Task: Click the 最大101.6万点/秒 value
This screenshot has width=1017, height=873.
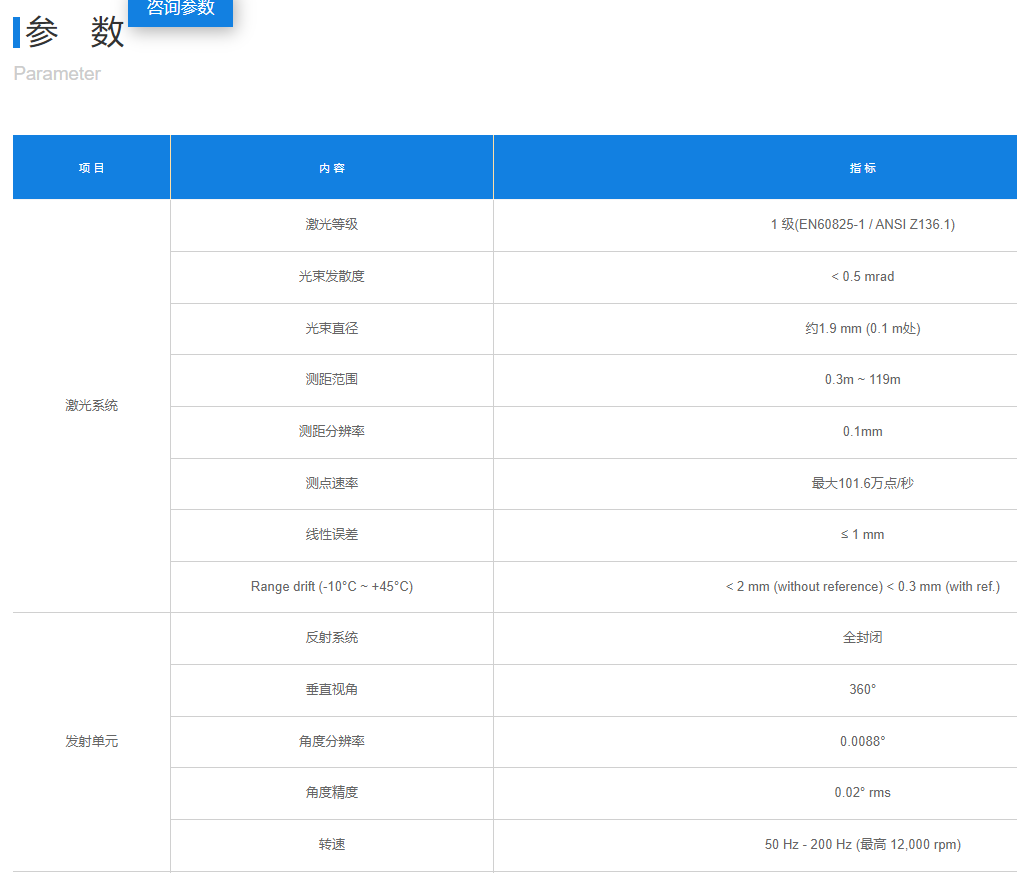Action: (x=862, y=483)
